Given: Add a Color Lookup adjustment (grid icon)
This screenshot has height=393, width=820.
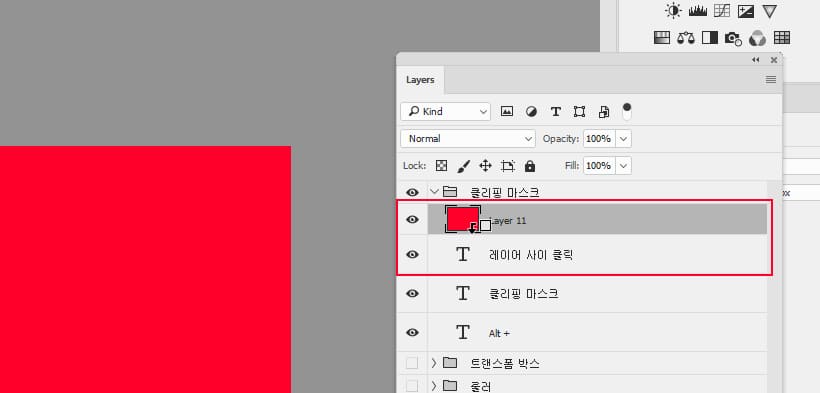Looking at the screenshot, I should 782,38.
